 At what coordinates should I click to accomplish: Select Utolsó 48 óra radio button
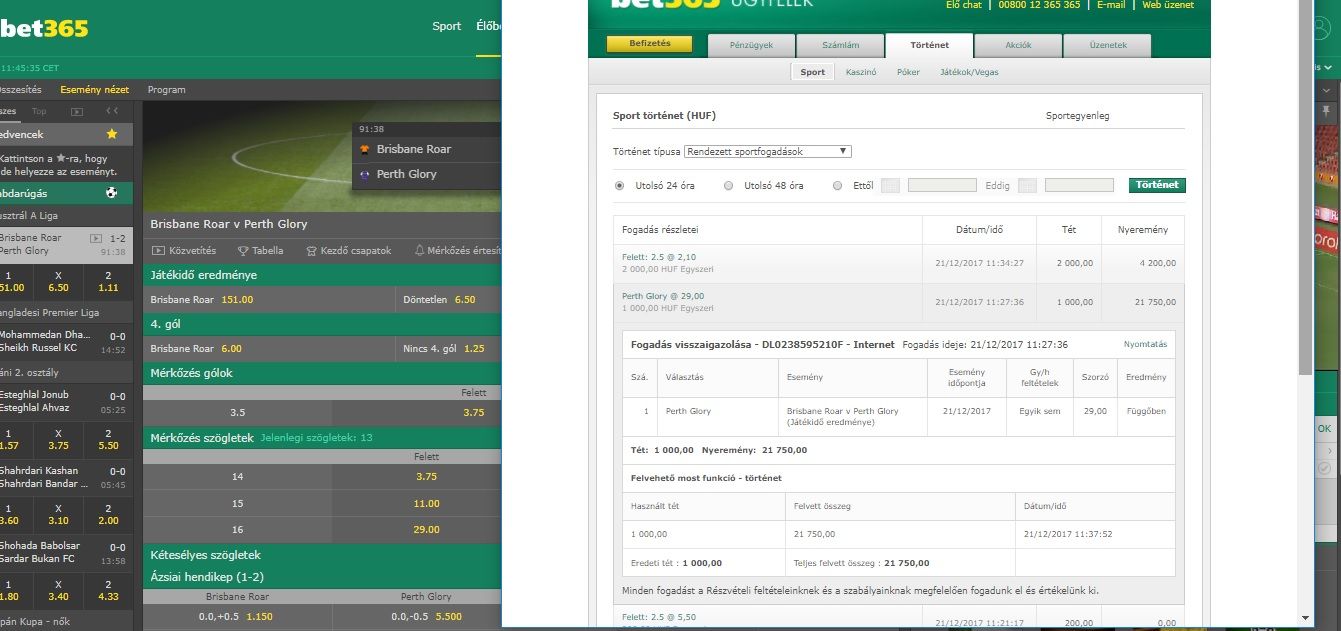[x=728, y=185]
